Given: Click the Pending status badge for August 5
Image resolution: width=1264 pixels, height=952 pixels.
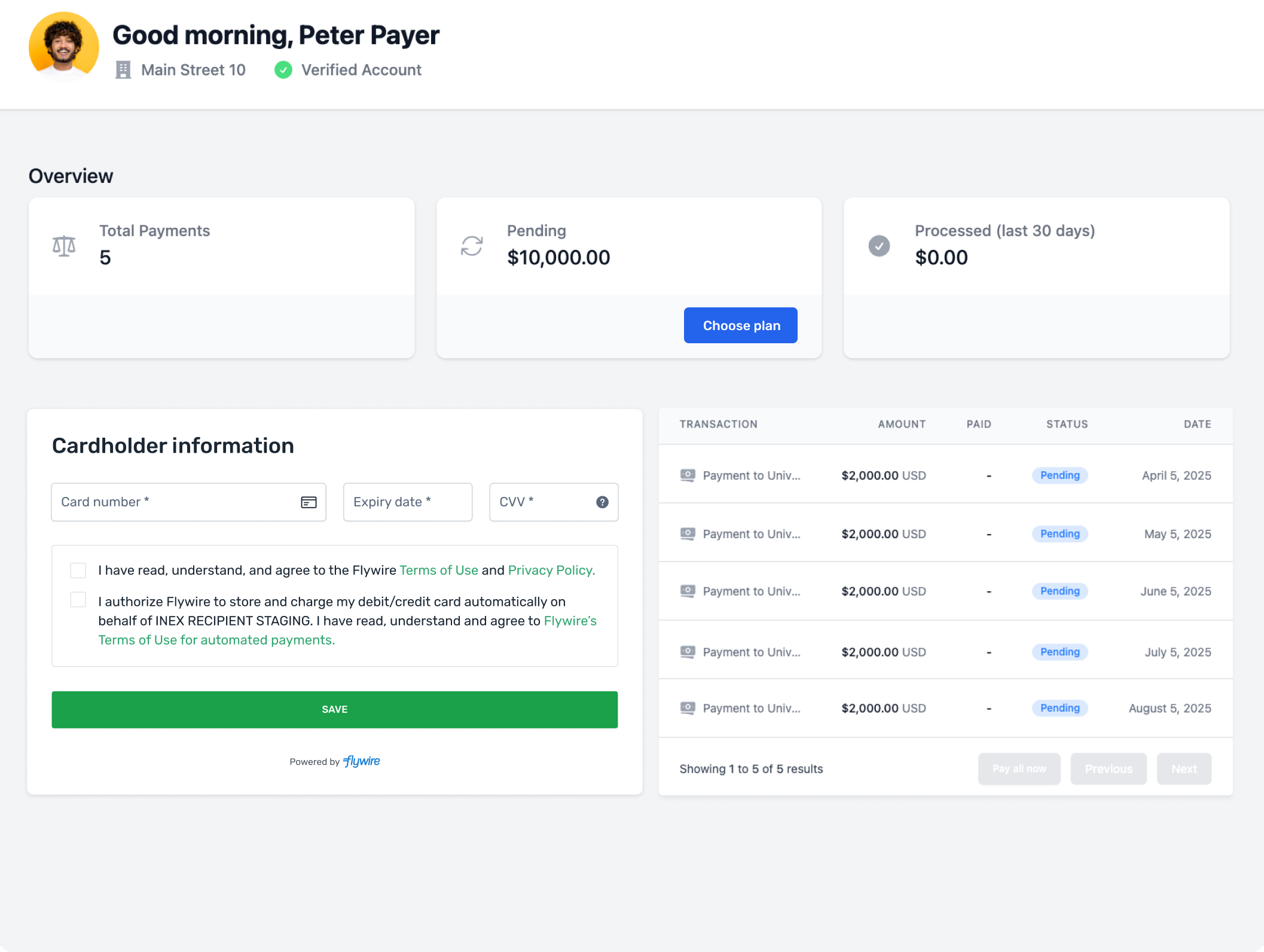Looking at the screenshot, I should click(1060, 708).
